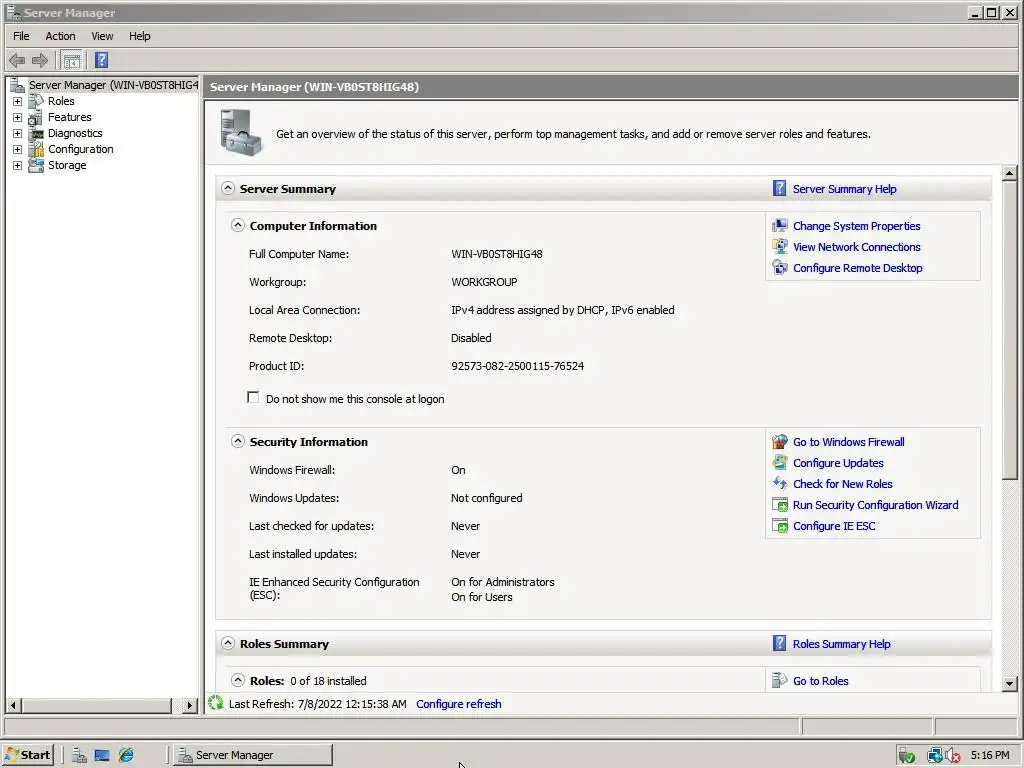Click the Configure IE ESC icon
Viewport: 1024px width, 768px height.
(x=780, y=526)
